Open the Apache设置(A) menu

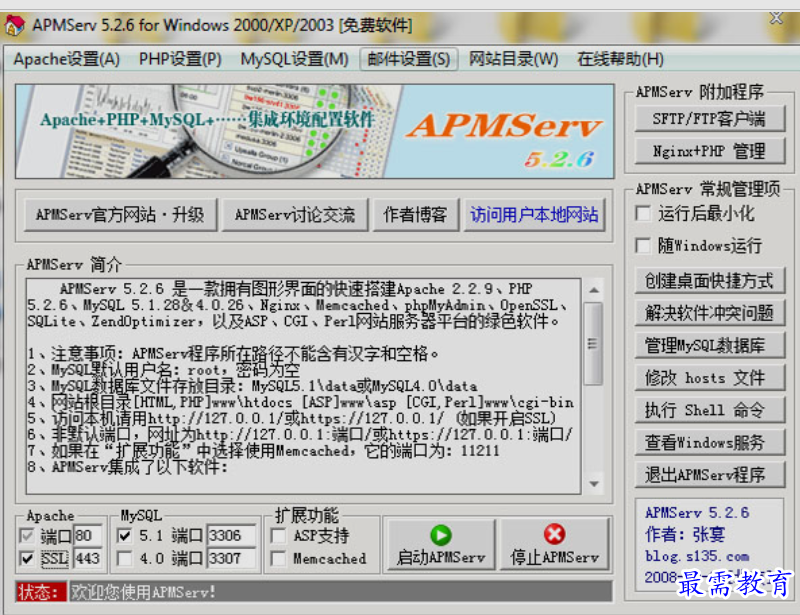coord(66,59)
